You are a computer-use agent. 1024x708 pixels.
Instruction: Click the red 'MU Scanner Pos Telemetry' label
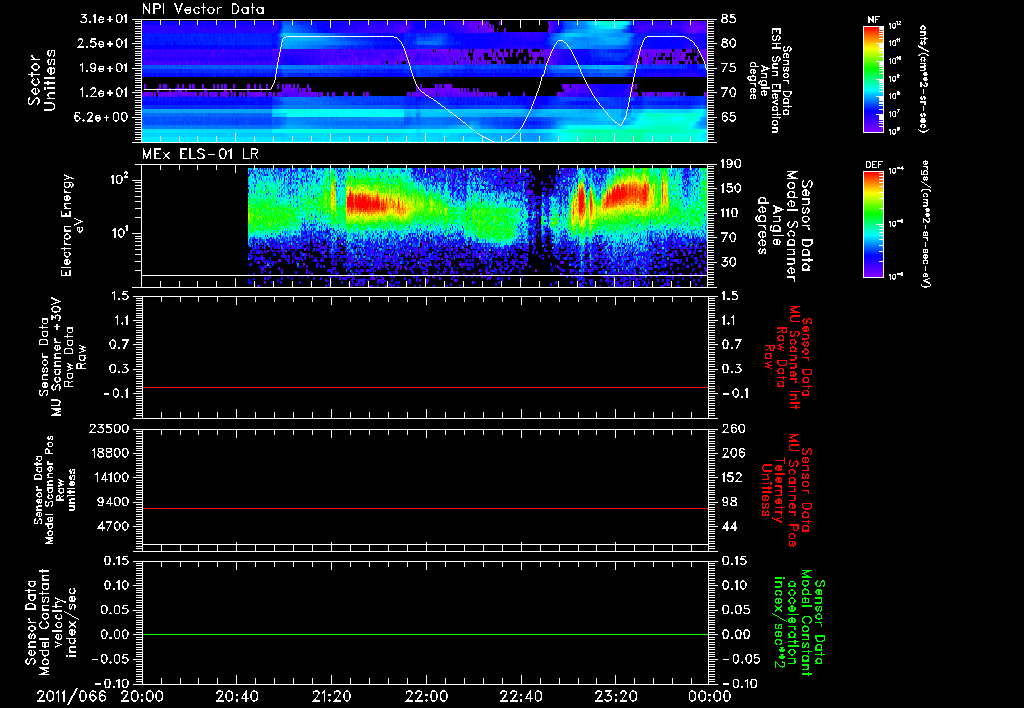click(788, 490)
